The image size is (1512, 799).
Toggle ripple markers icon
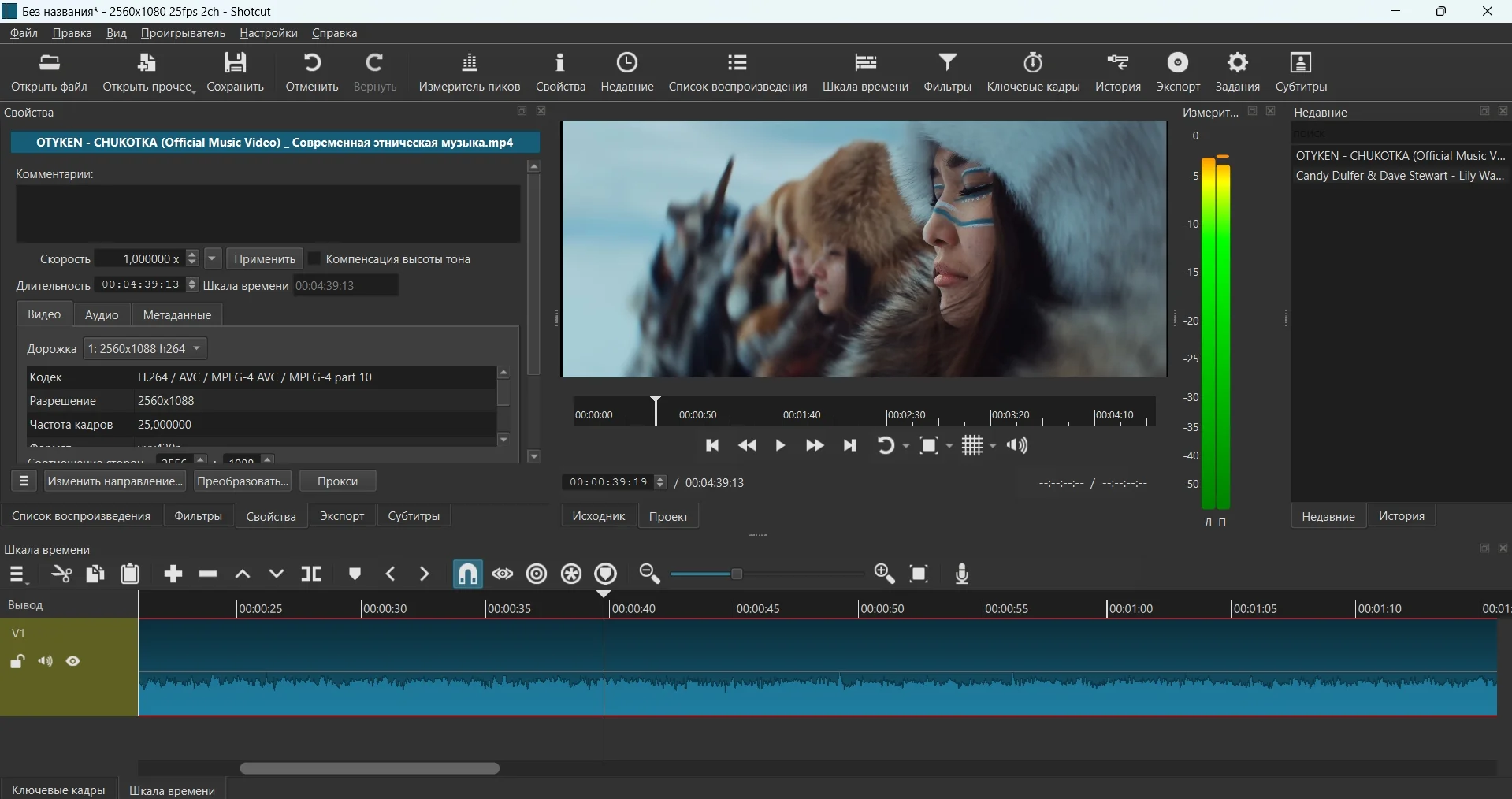(606, 574)
